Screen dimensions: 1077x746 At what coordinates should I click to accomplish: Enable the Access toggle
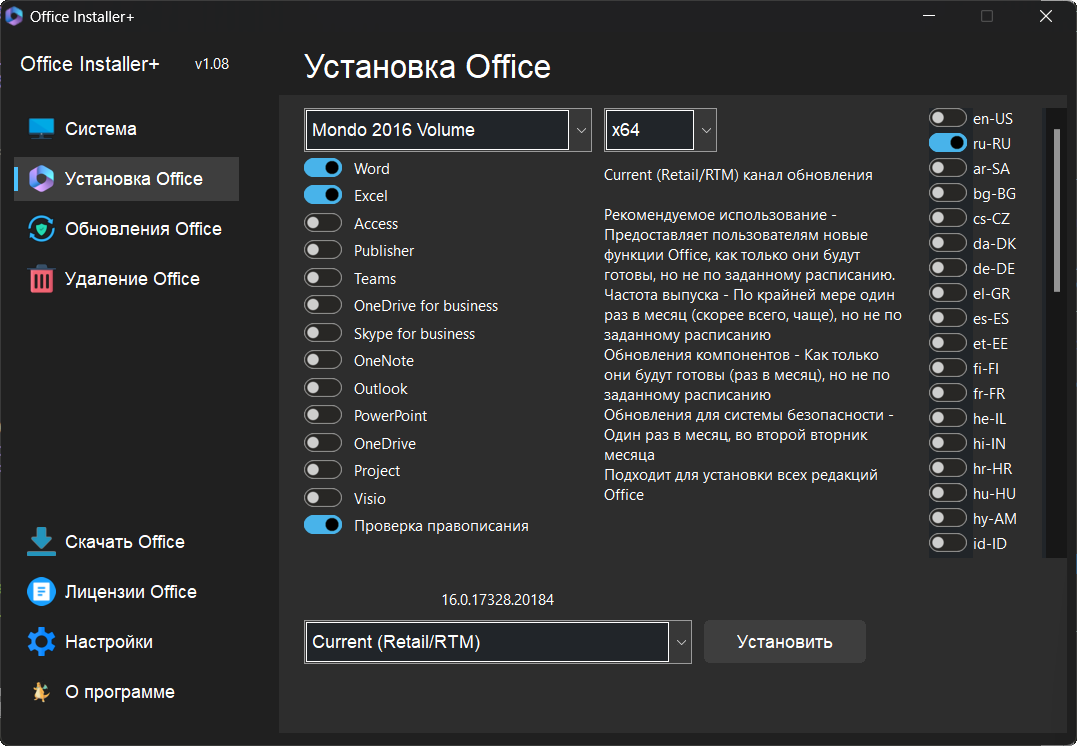323,222
